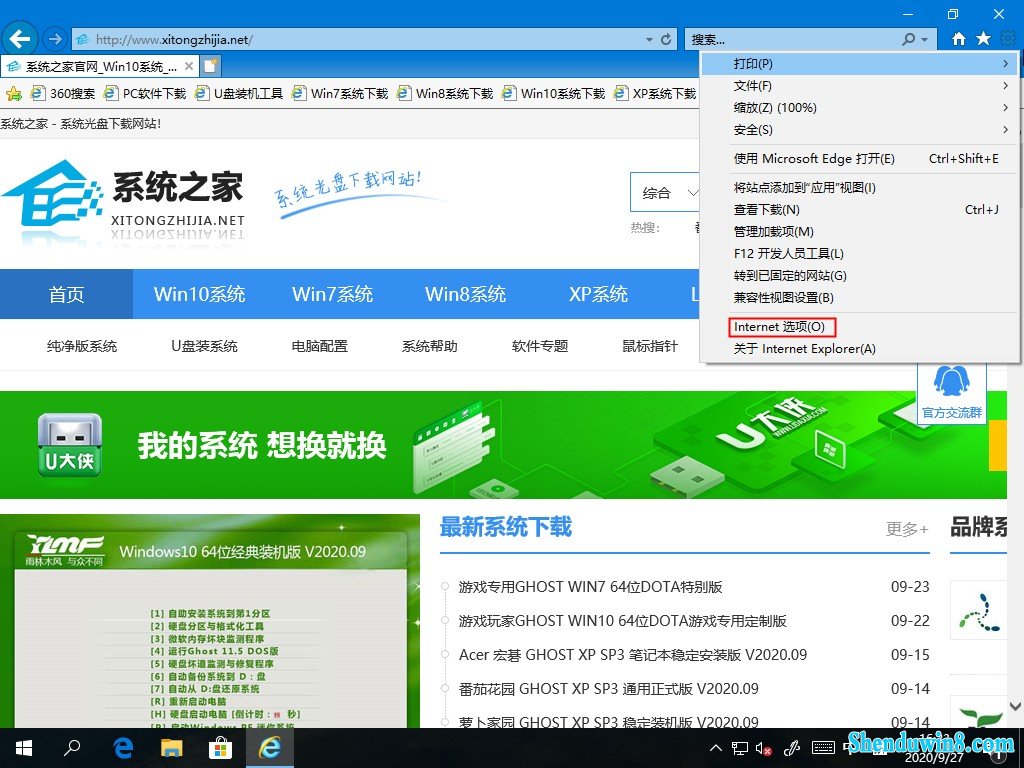Click the network tray icon
1024x768 pixels.
[740, 748]
